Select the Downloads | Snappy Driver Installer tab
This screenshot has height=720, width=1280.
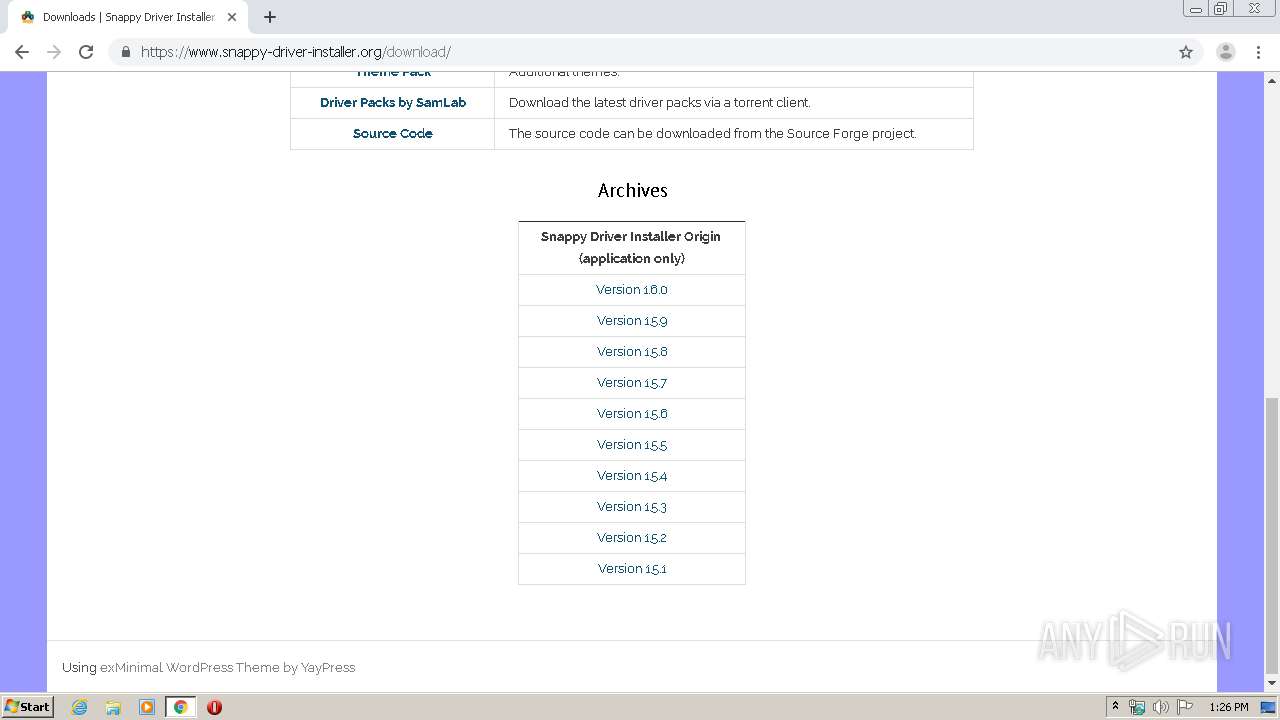(x=128, y=17)
